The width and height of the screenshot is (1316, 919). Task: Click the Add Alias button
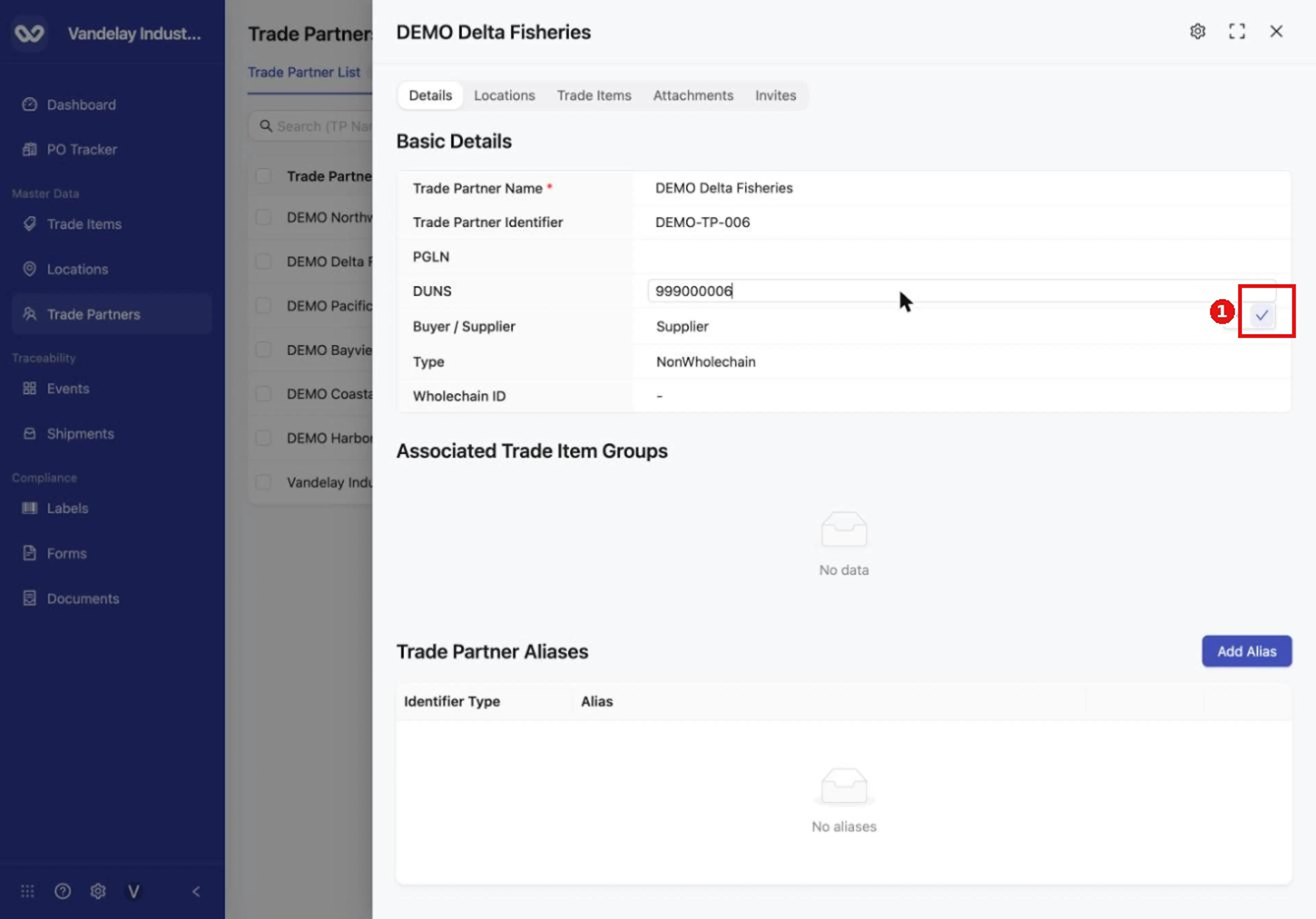(x=1247, y=651)
